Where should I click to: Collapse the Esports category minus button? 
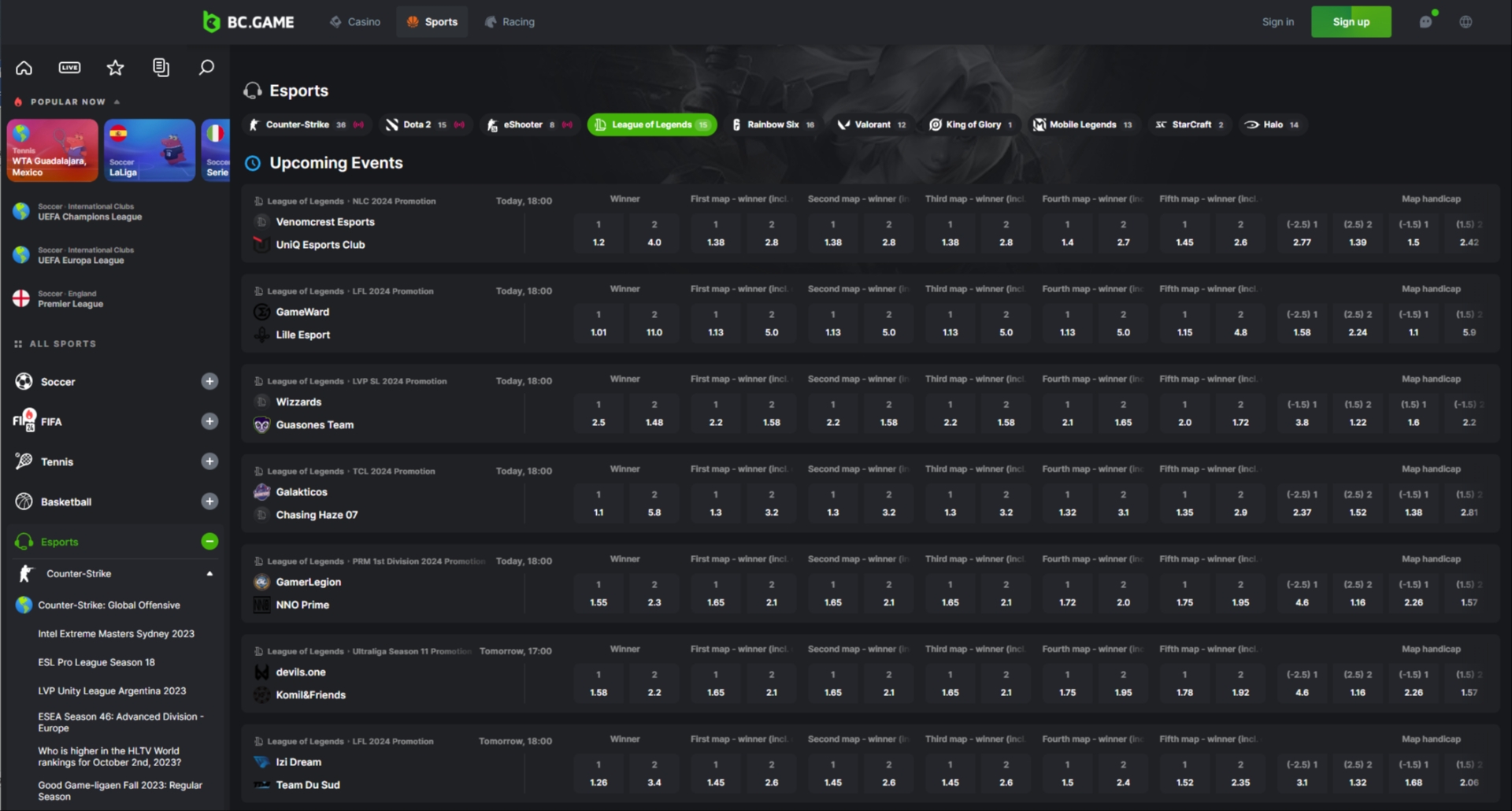209,542
